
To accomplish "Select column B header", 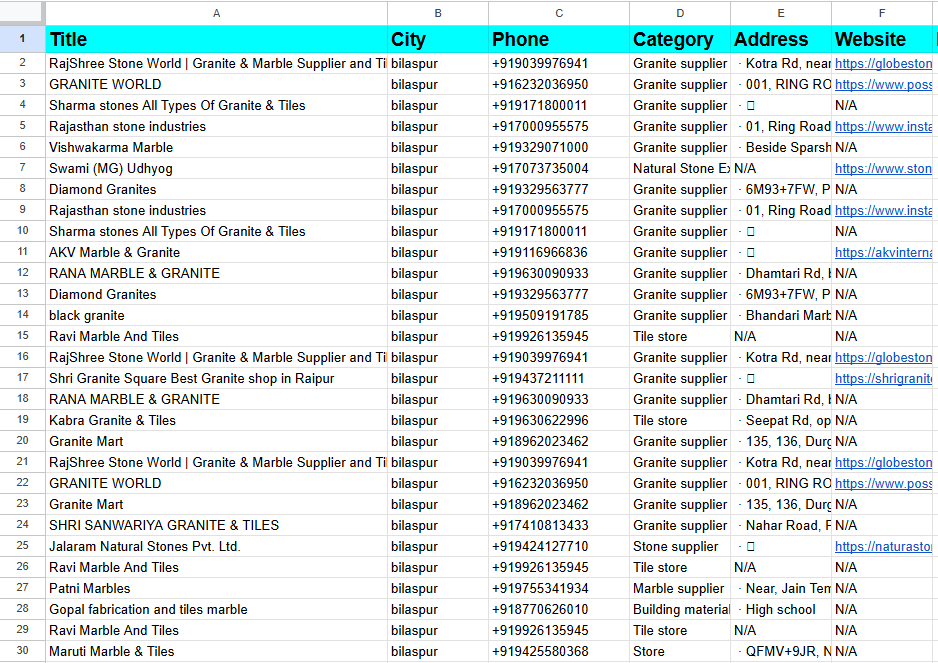I will tap(438, 13).
